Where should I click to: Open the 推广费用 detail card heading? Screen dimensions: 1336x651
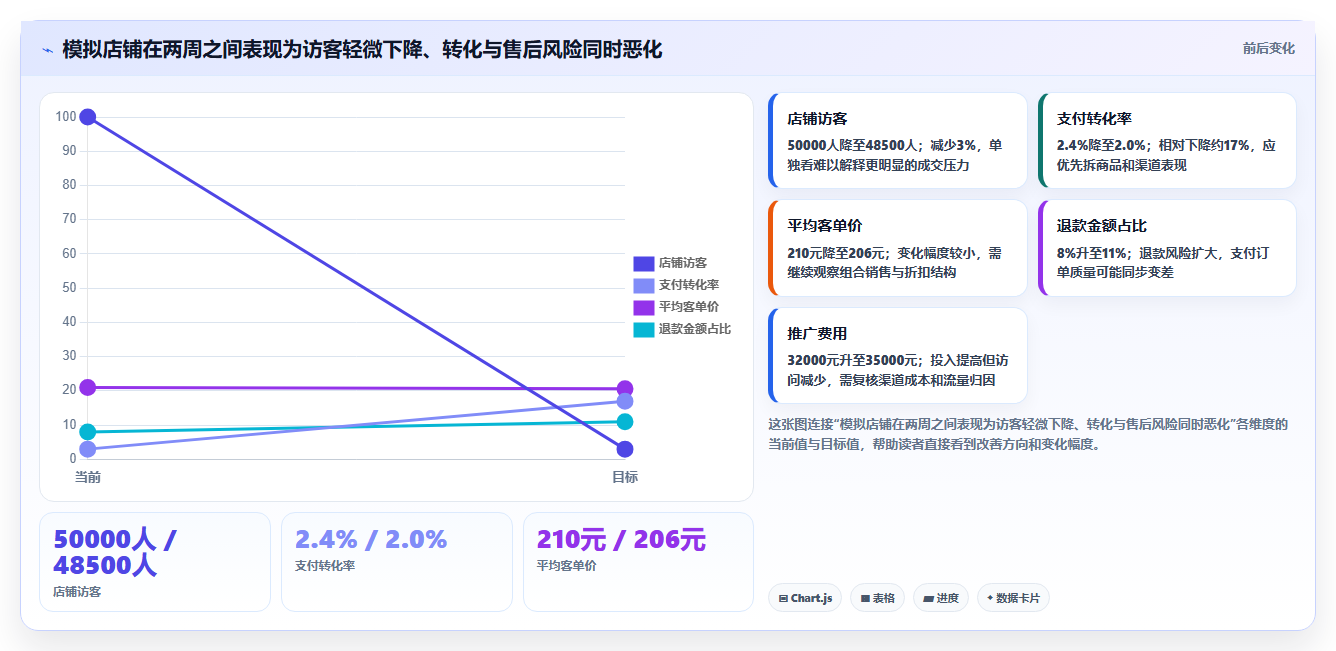818,334
